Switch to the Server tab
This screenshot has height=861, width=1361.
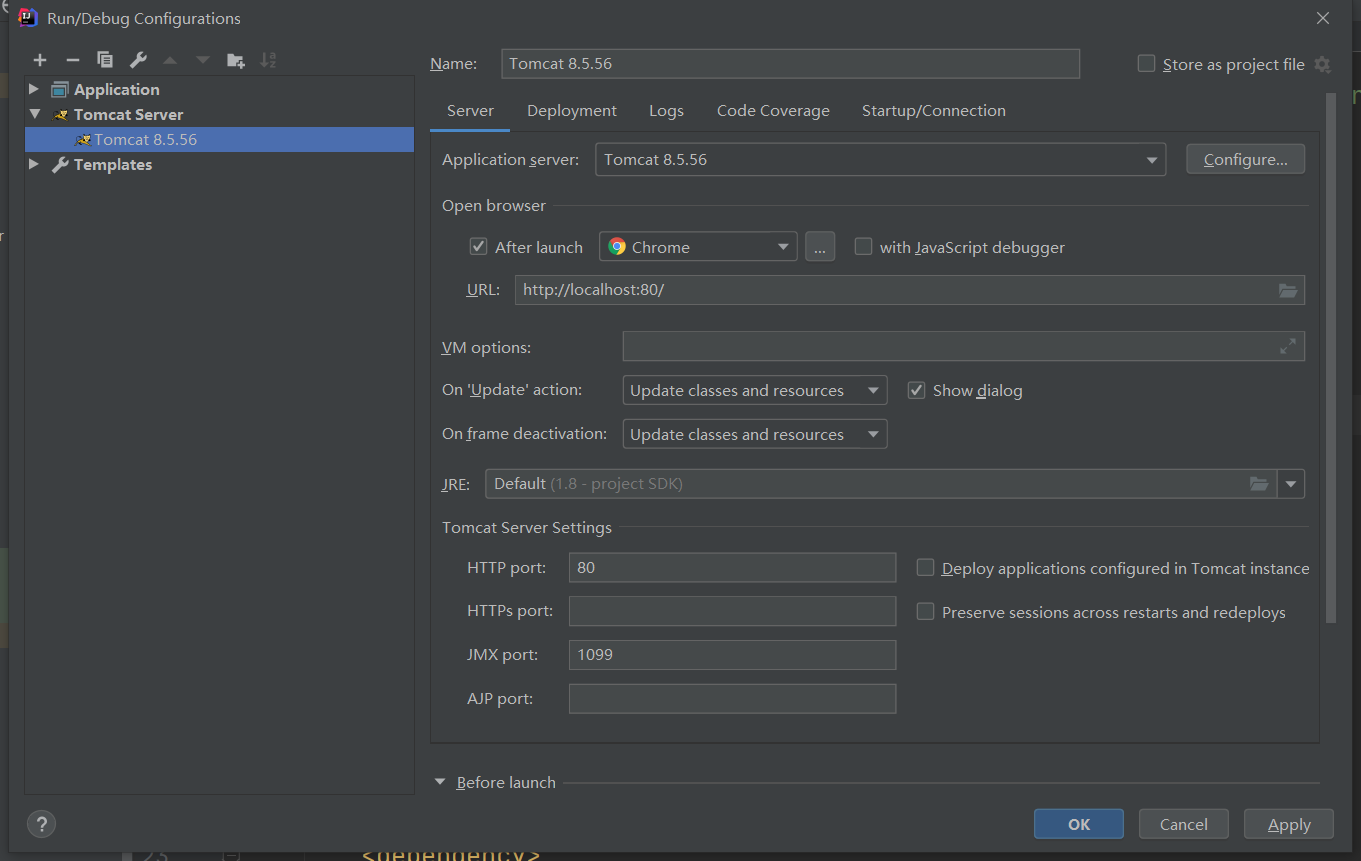click(x=470, y=111)
